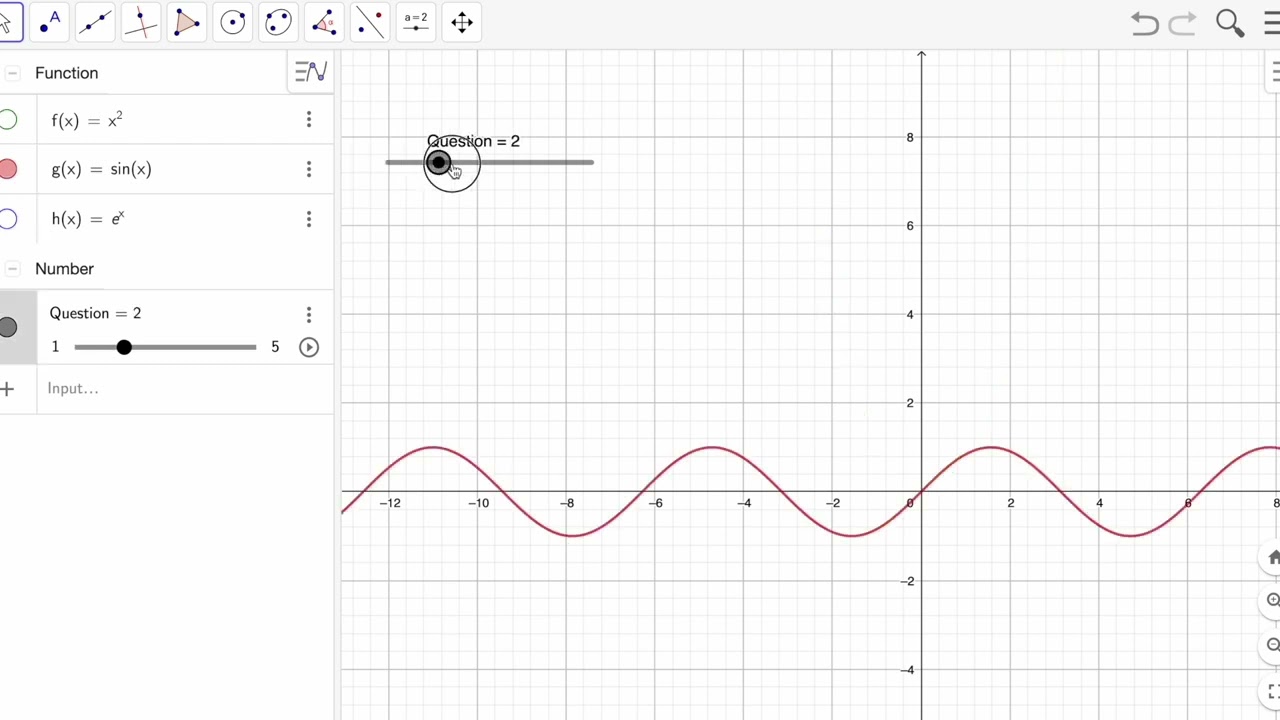
Task: Show the h(x) = eˣ graph
Action: tap(8, 218)
